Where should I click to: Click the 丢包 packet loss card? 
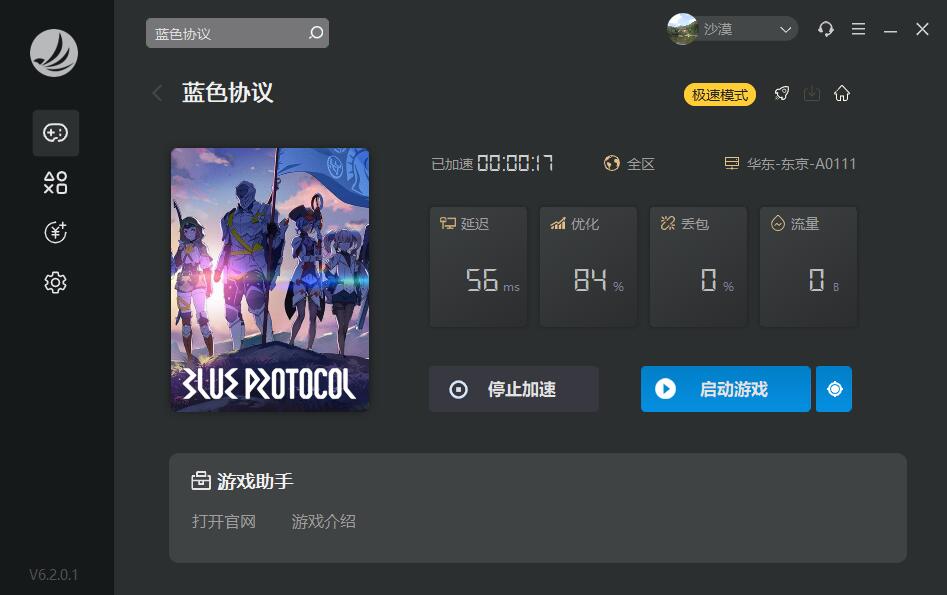tap(698, 266)
